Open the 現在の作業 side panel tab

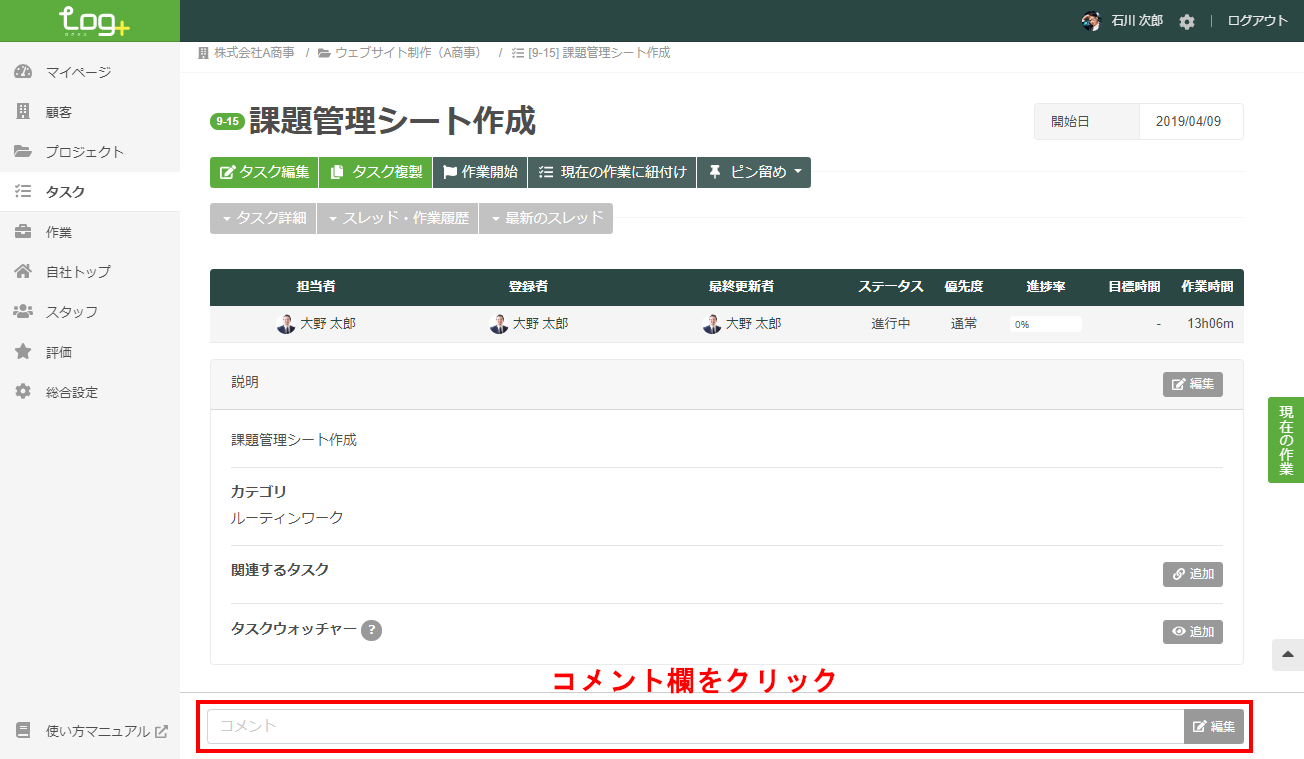click(x=1286, y=440)
